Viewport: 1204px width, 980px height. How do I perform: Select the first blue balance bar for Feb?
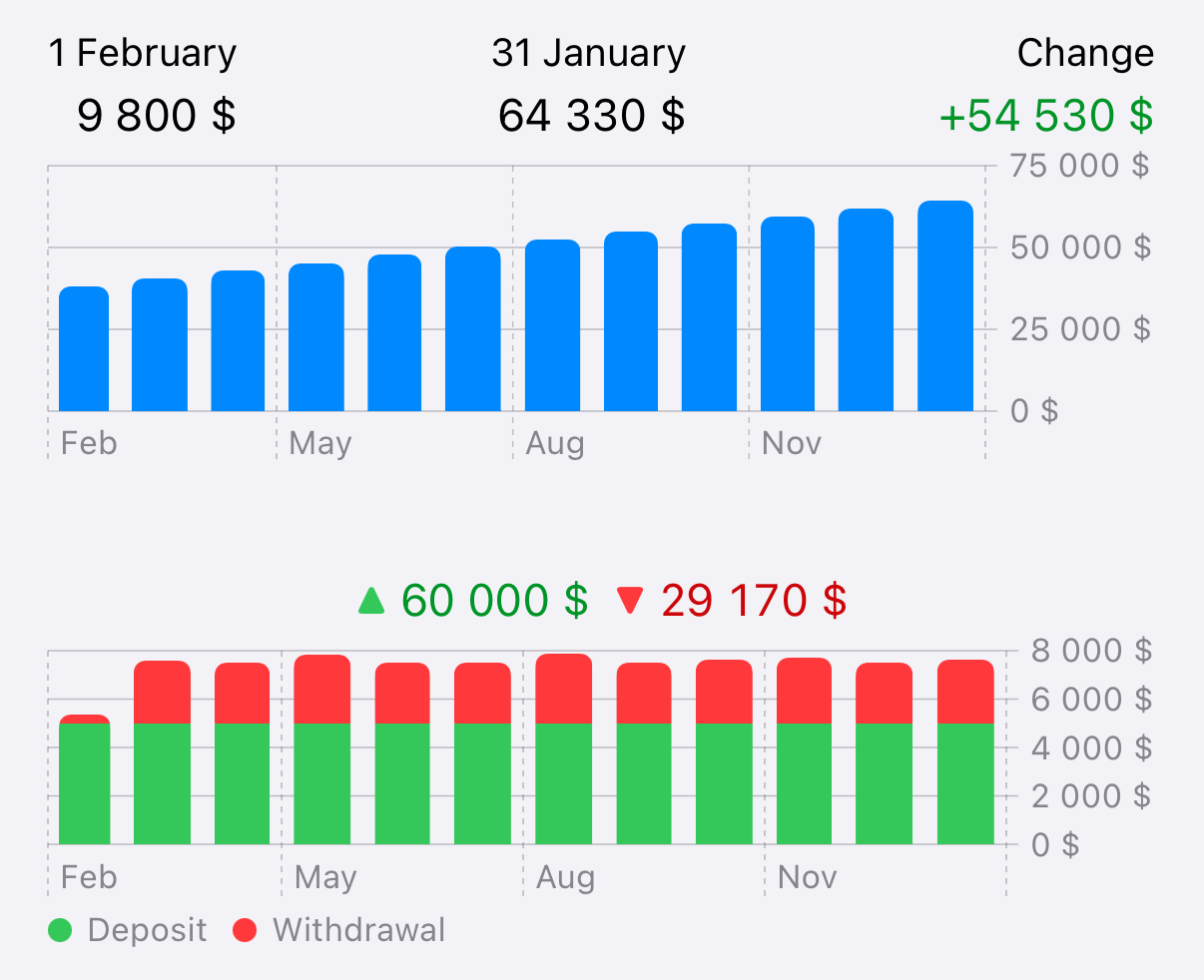pos(84,349)
